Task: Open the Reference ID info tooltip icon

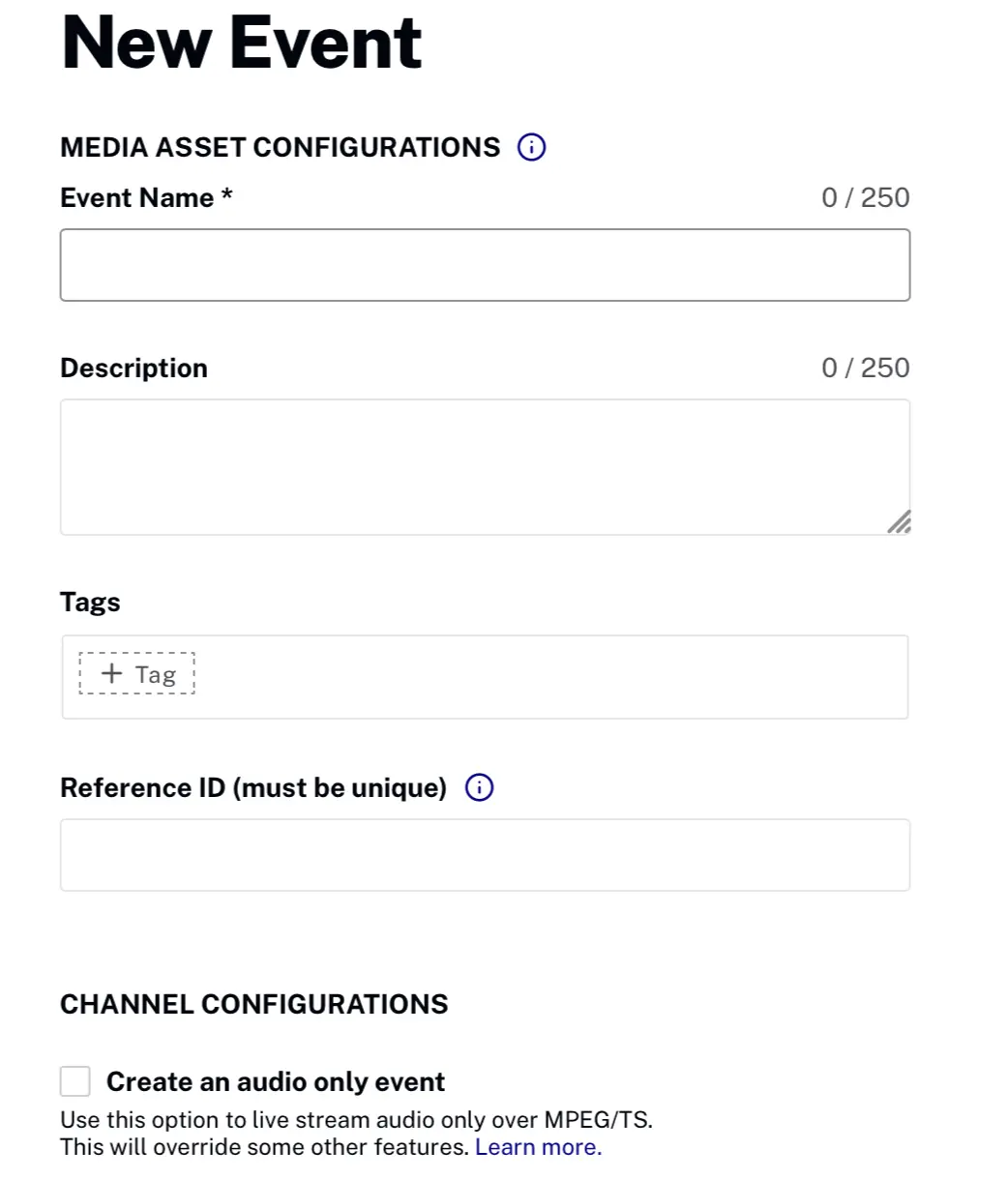Action: click(x=479, y=787)
